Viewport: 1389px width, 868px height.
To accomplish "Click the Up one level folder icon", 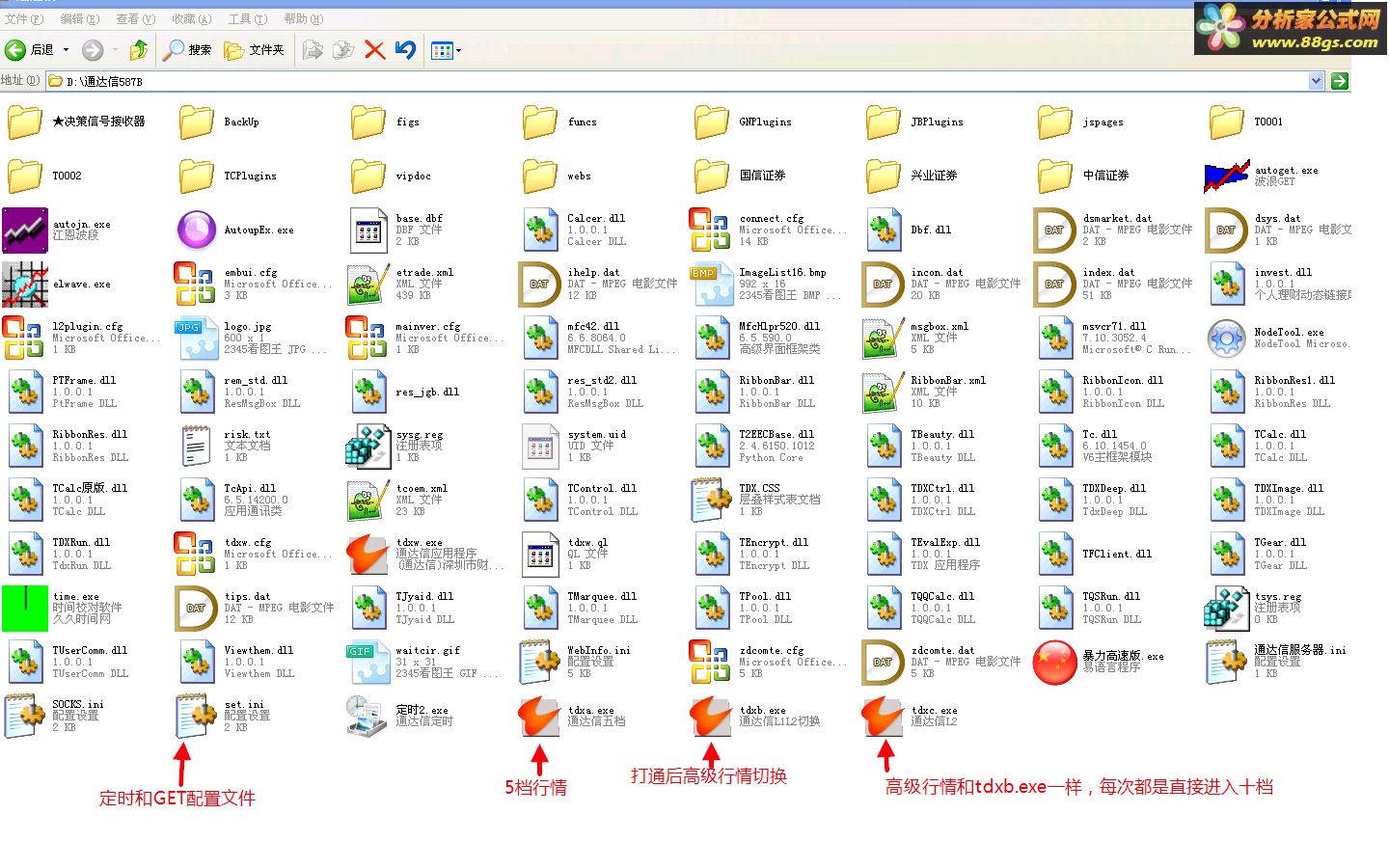I will pyautogui.click(x=139, y=50).
